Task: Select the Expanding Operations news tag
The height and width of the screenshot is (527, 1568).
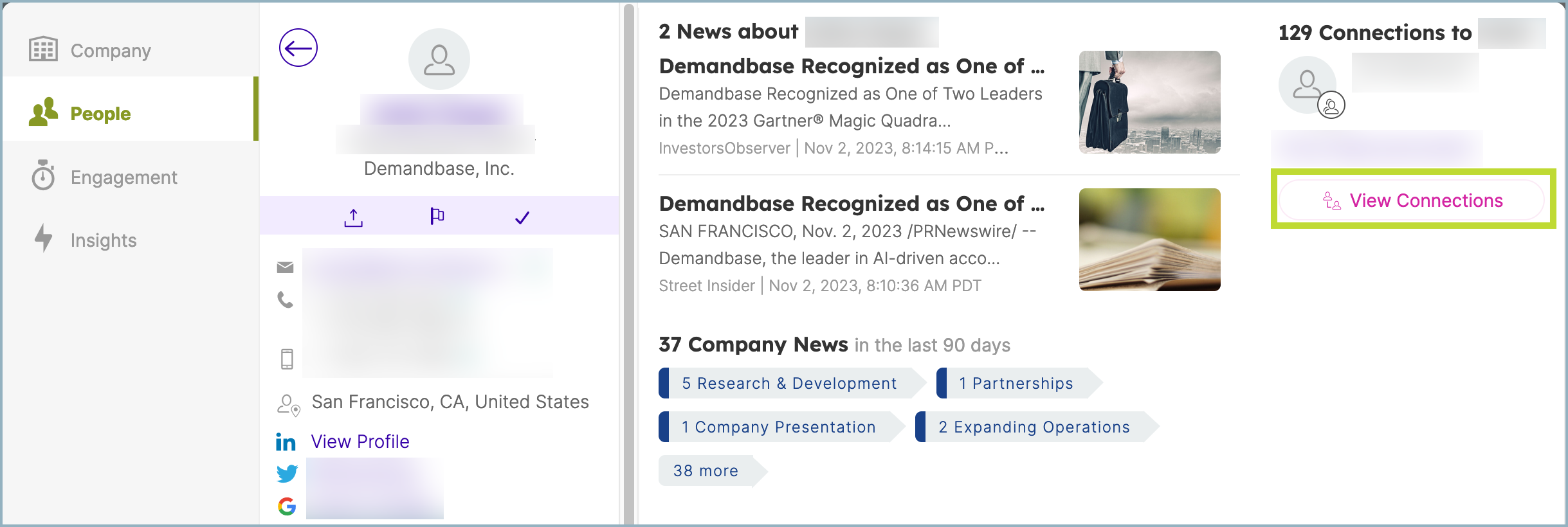Action: tap(1034, 427)
